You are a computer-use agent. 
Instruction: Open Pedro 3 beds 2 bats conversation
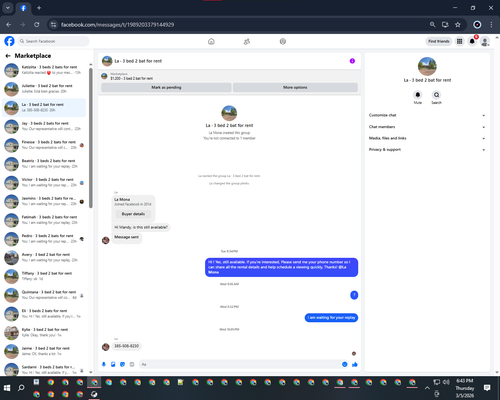coord(44,239)
